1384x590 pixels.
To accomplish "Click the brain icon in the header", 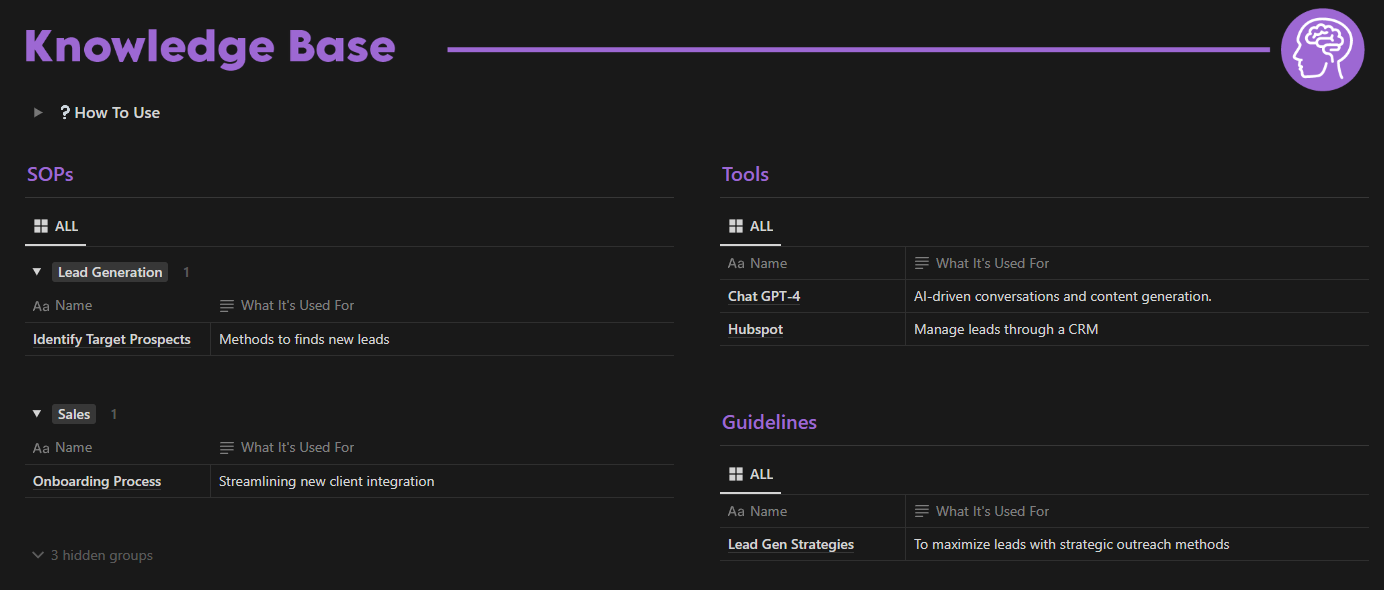I will coord(1322,49).
